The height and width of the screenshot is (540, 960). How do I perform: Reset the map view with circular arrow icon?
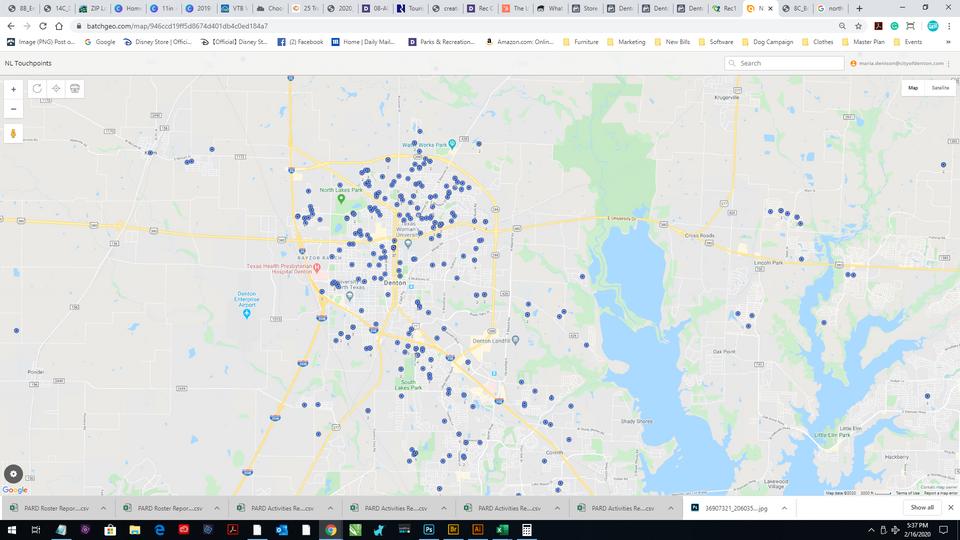point(37,89)
